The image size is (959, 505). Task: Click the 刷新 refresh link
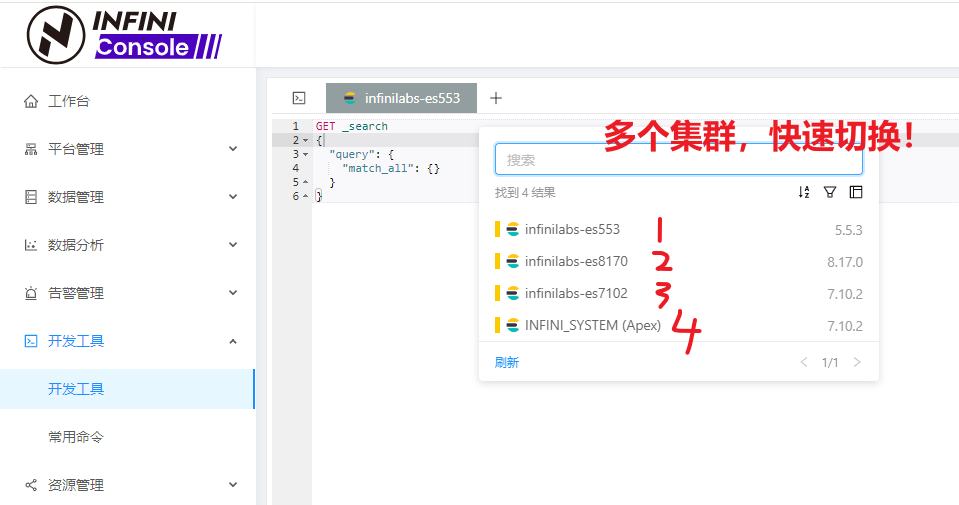click(506, 363)
